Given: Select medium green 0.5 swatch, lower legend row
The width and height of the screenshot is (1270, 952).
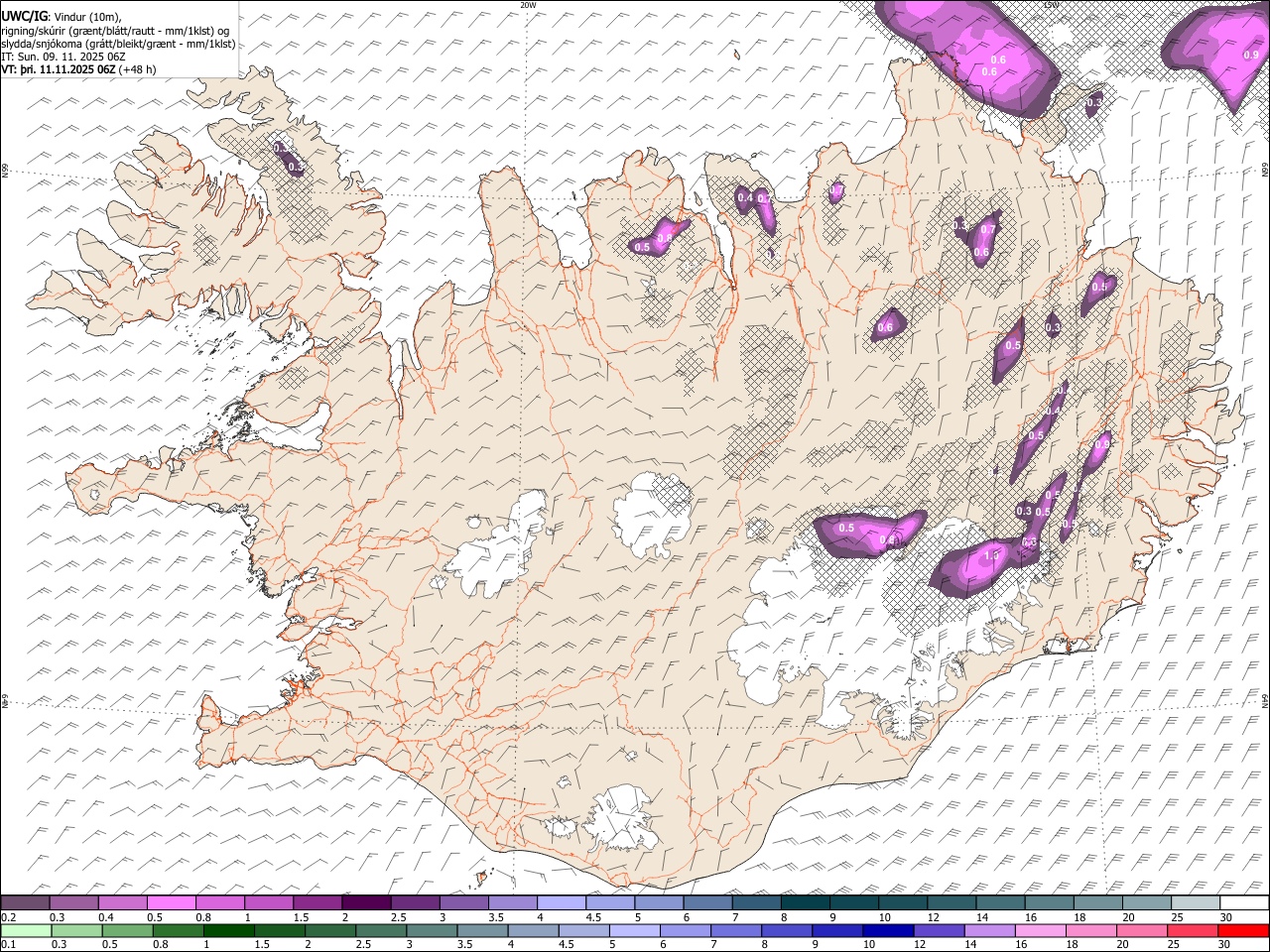Looking at the screenshot, I should pyautogui.click(x=127, y=930).
